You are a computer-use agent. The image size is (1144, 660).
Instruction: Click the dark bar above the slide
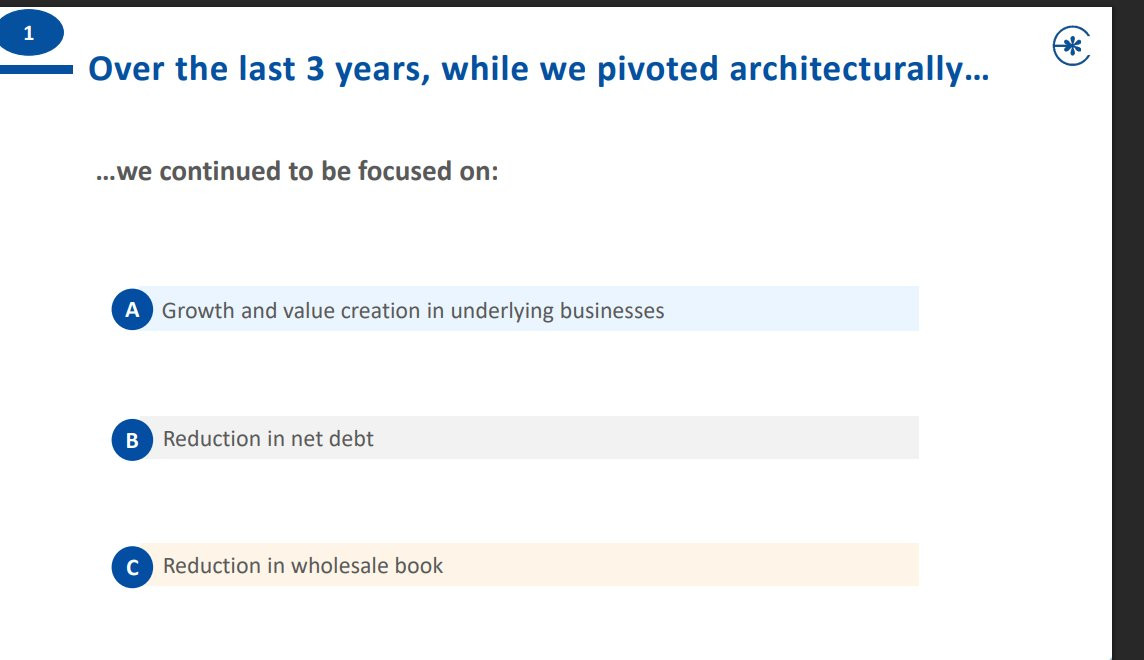coord(572,3)
